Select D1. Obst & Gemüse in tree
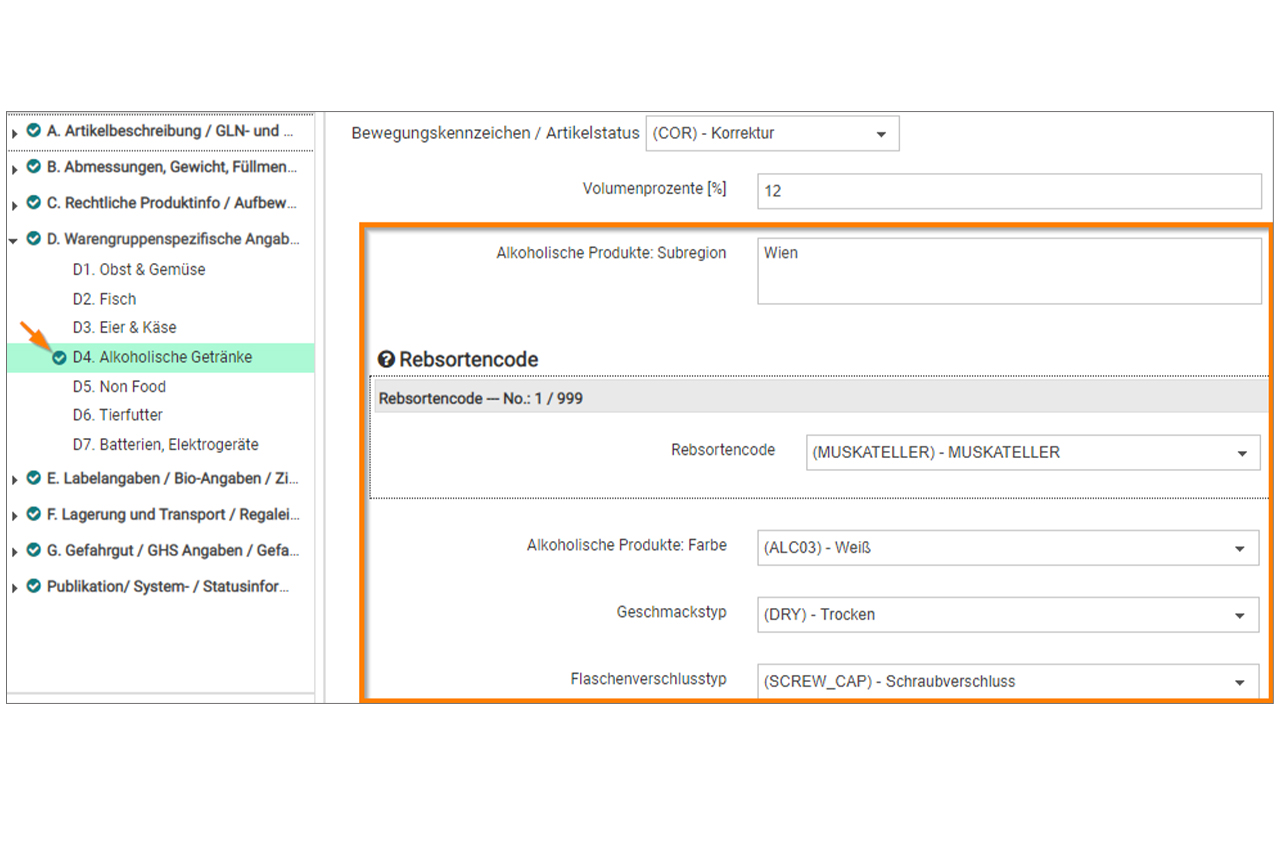The width and height of the screenshot is (1280, 854). click(139, 270)
